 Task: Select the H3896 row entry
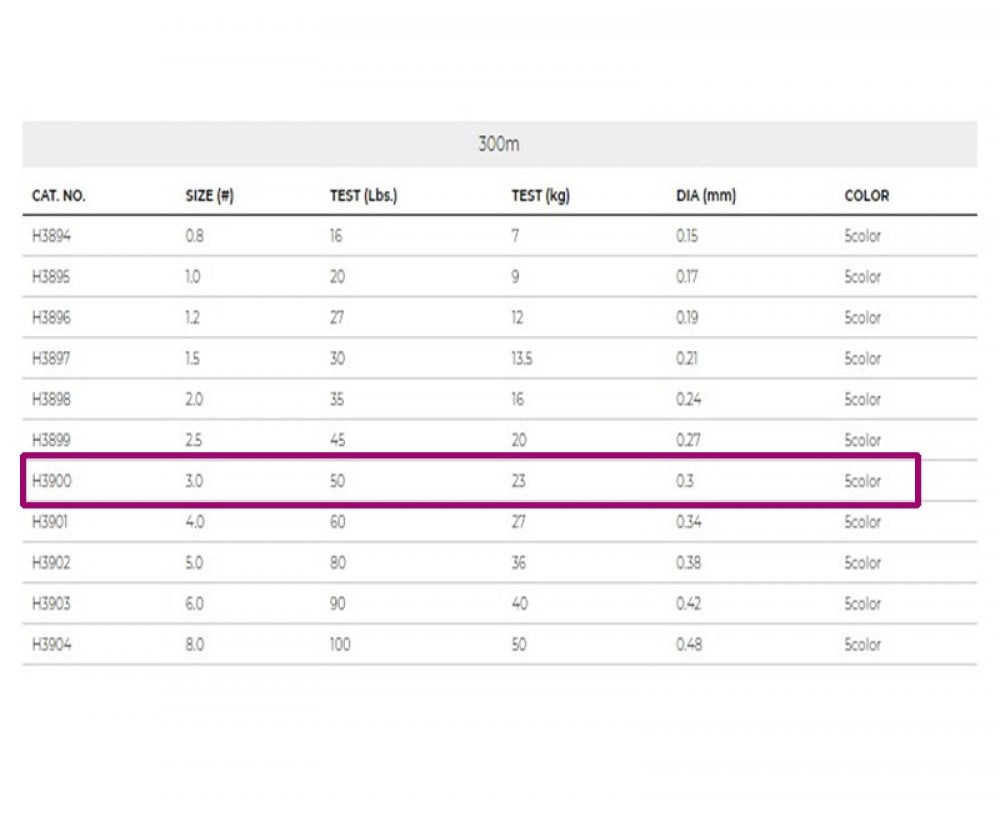click(52, 318)
